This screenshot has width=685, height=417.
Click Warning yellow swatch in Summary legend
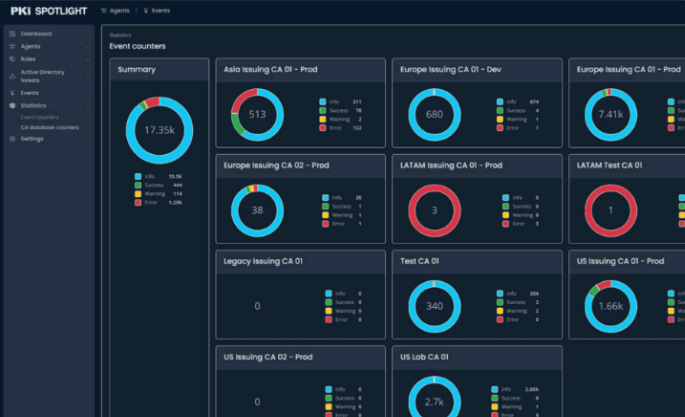(x=138, y=194)
